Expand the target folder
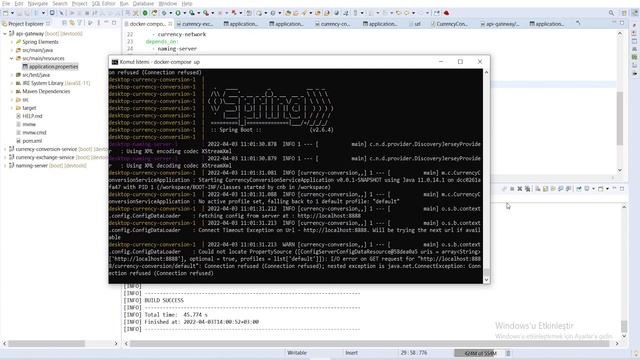The height and width of the screenshot is (360, 640). (12, 108)
